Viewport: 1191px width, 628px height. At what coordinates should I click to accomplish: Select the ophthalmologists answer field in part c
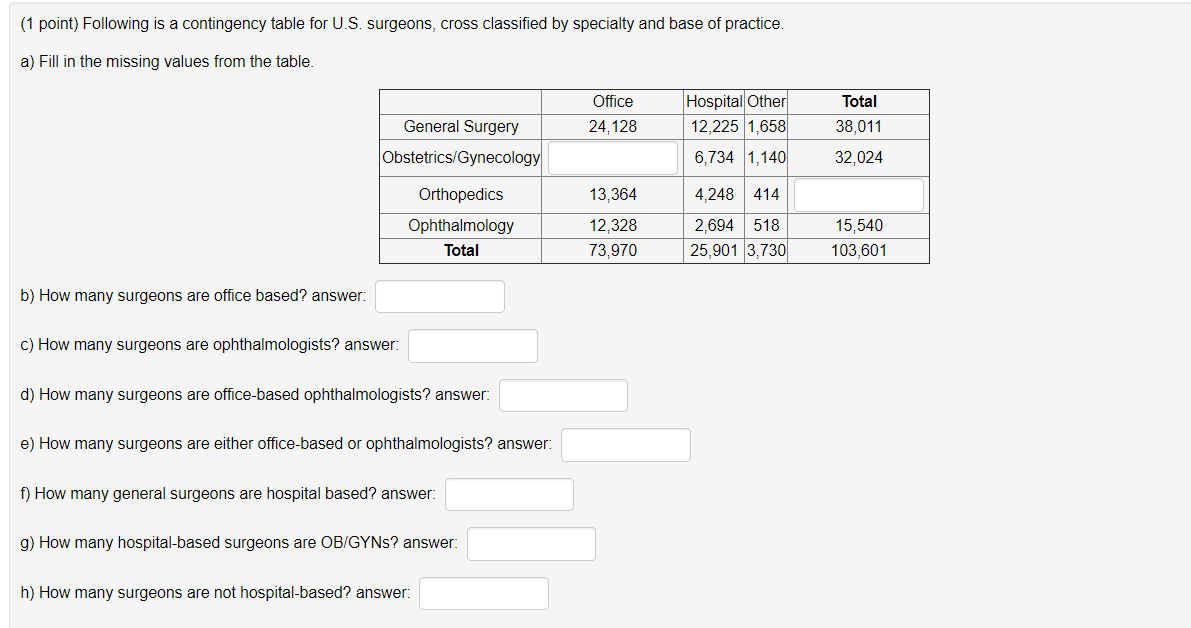click(x=472, y=346)
